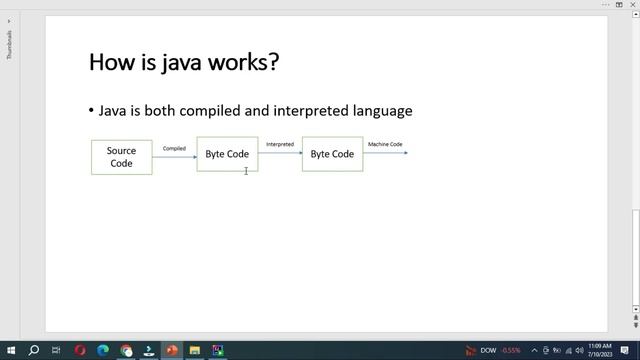The width and height of the screenshot is (640, 360).
Task: Select the first Byte Code box
Action: pyautogui.click(x=227, y=154)
